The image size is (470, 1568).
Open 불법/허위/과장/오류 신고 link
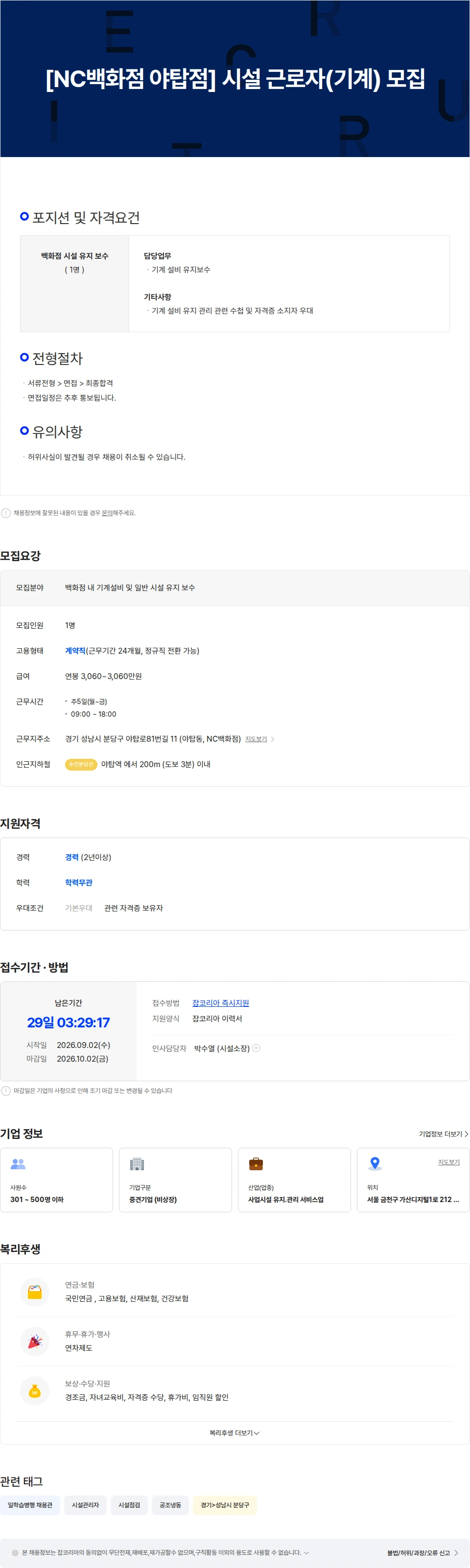[418, 1553]
